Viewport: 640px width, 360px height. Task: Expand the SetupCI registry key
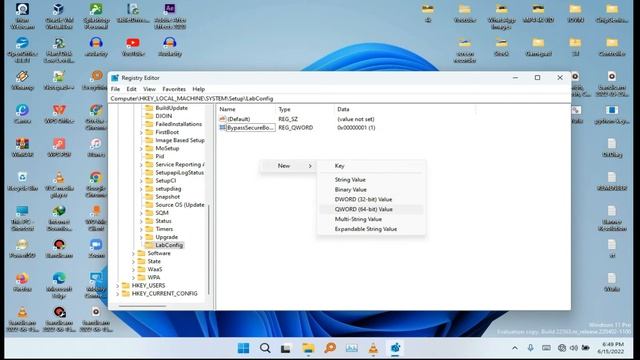pos(141,181)
